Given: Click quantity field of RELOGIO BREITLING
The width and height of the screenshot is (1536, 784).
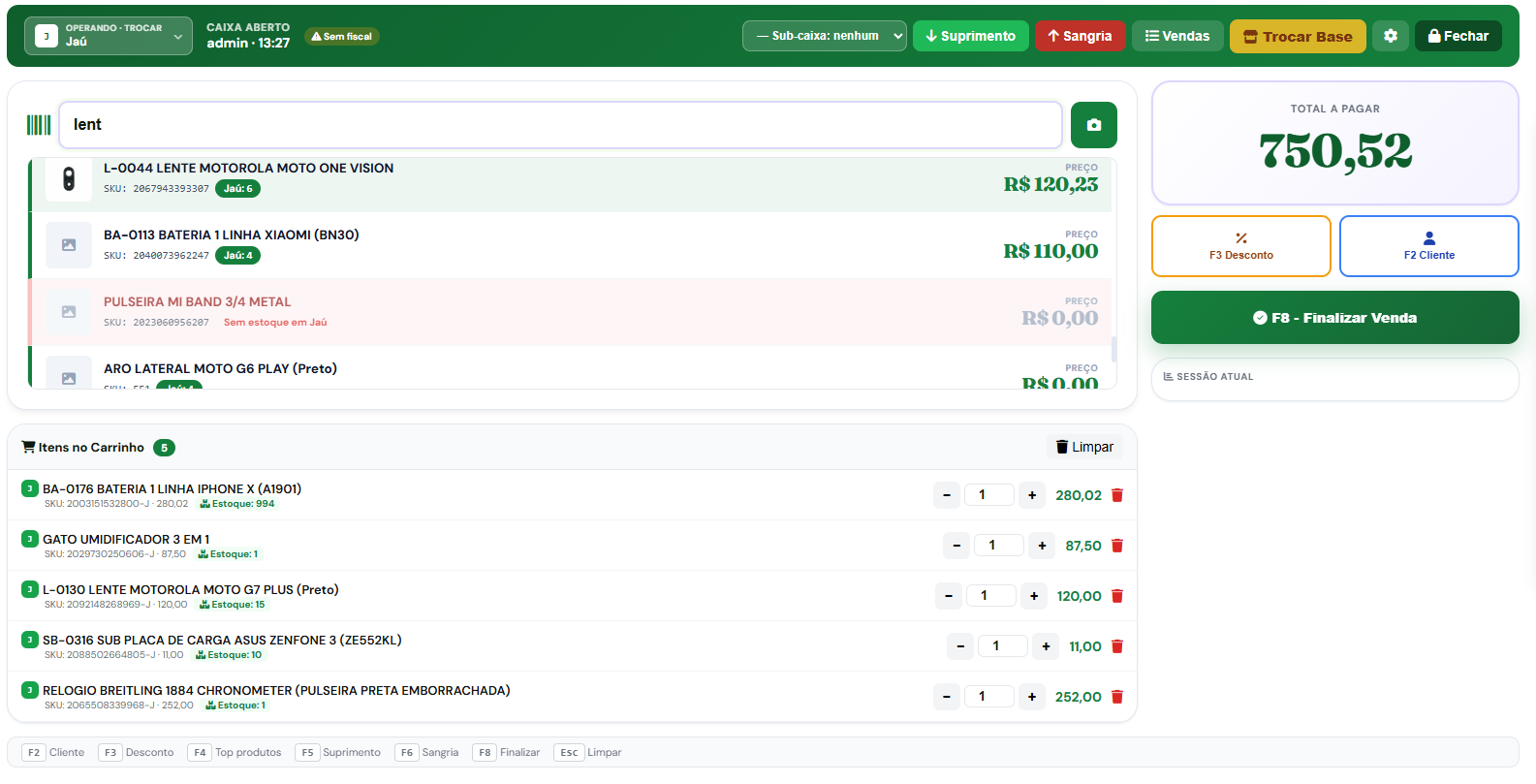Looking at the screenshot, I should pos(989,697).
